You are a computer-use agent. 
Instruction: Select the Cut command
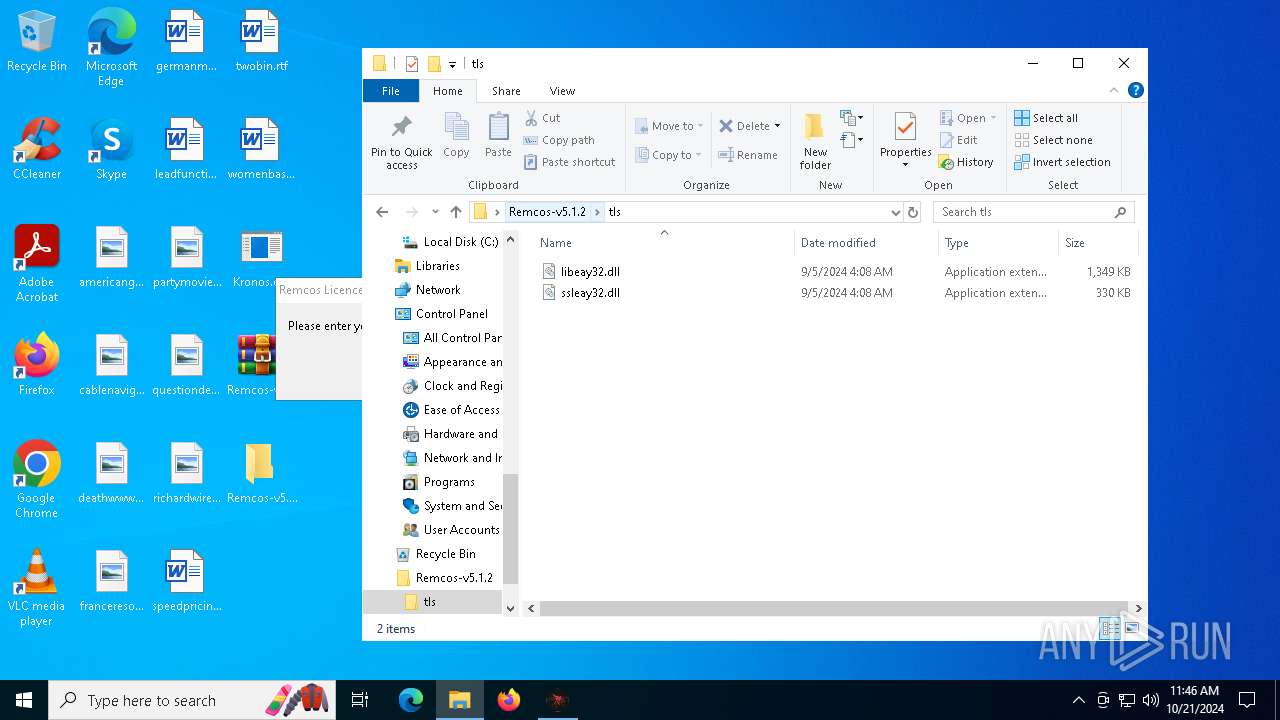coord(542,118)
